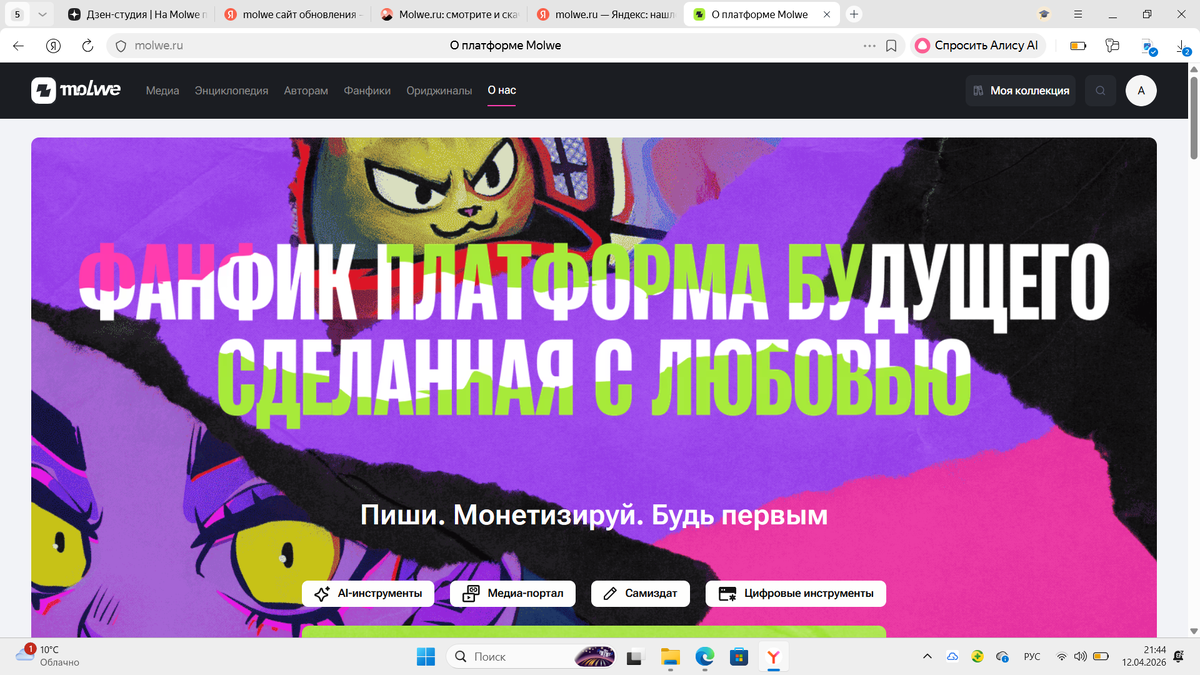
Task: Launch Microsoft Edge from the taskbar
Action: point(705,657)
